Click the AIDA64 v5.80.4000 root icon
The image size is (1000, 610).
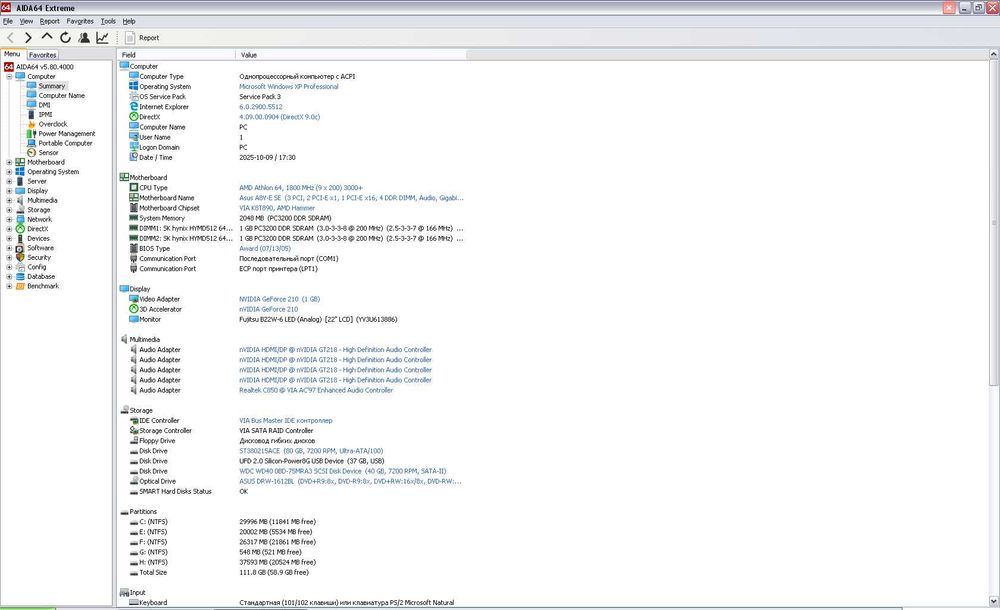(x=9, y=67)
